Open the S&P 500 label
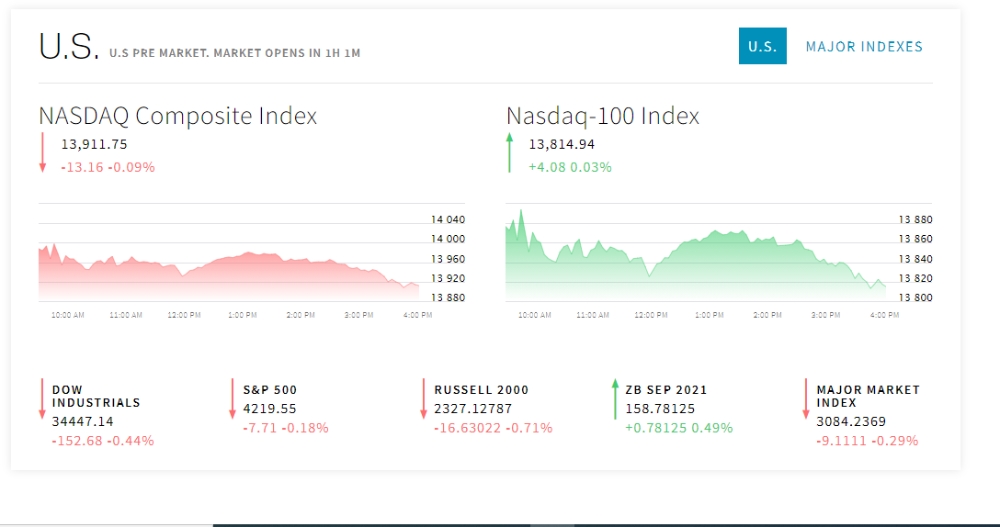 [x=270, y=390]
